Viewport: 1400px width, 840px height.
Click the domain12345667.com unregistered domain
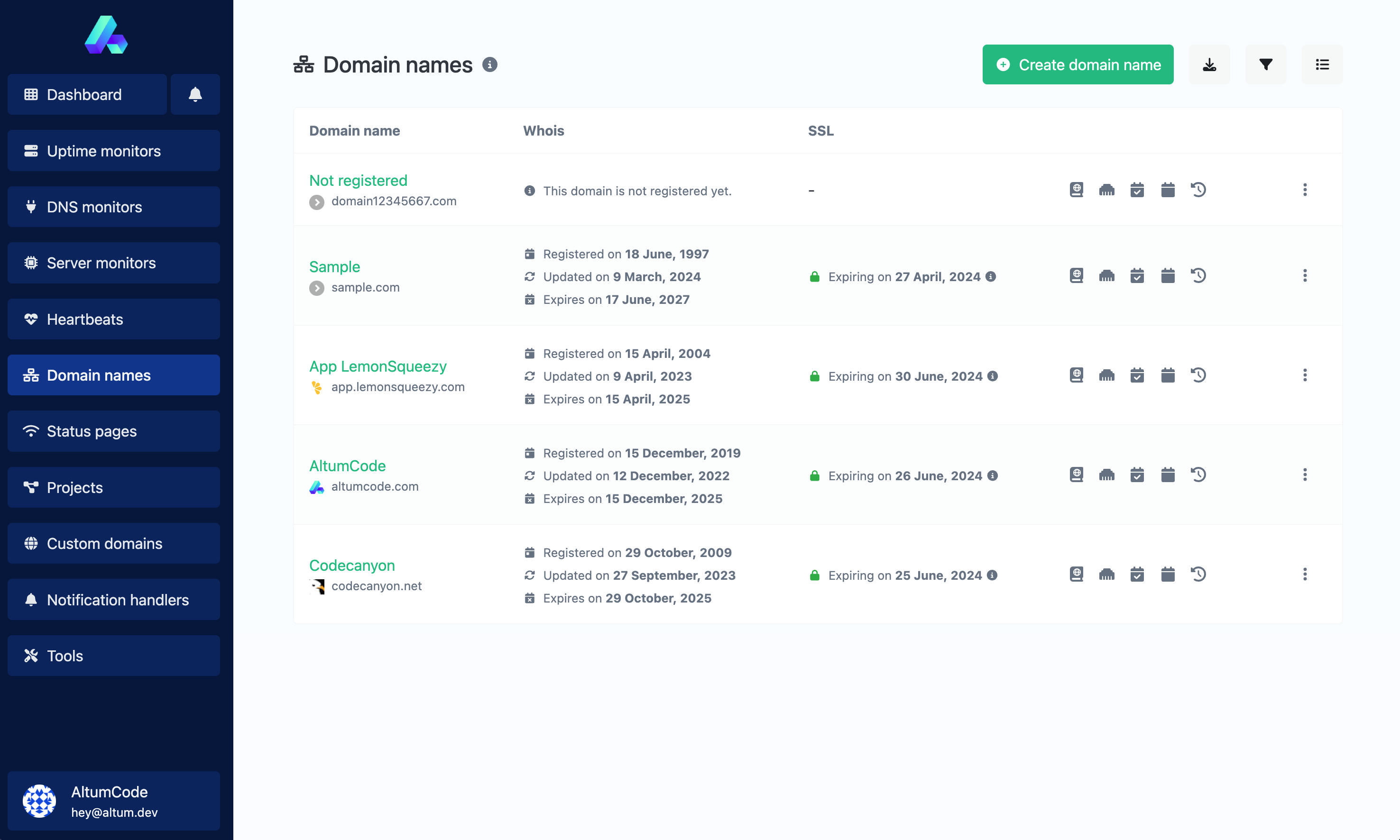394,200
